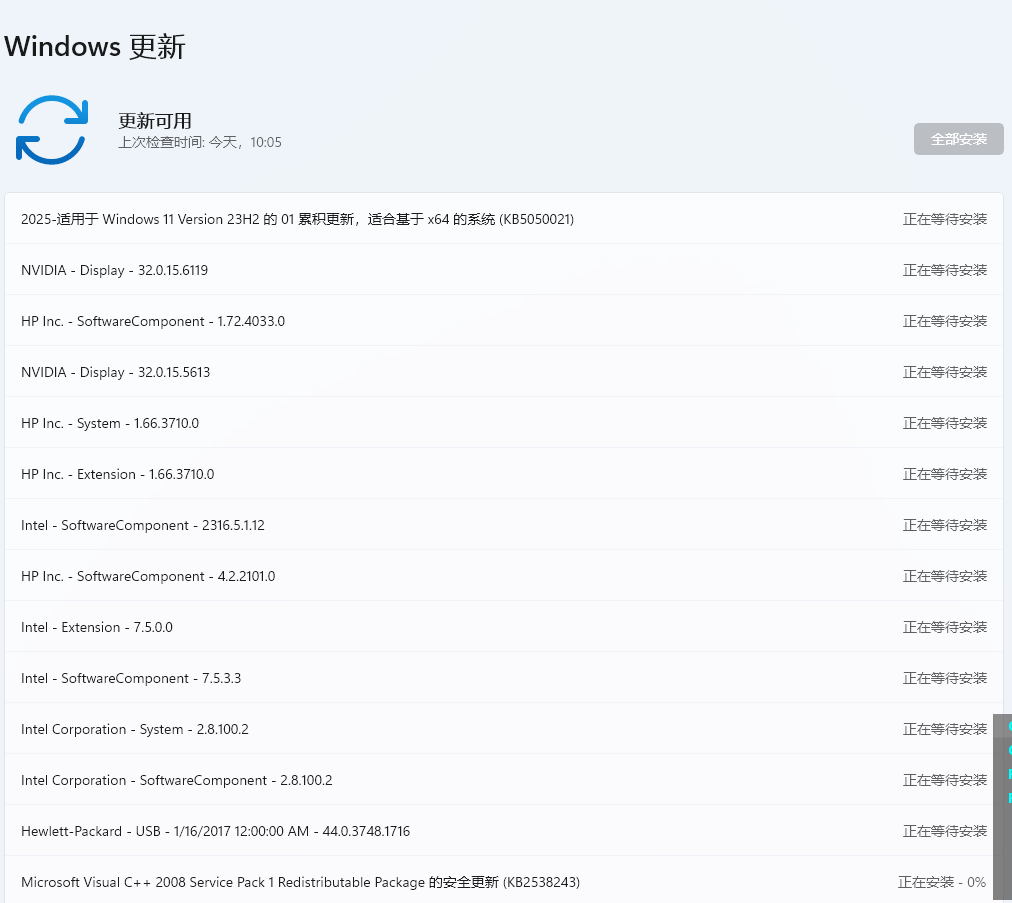Select the Windows 更新 page heading
The height and width of the screenshot is (903, 1012).
95,46
